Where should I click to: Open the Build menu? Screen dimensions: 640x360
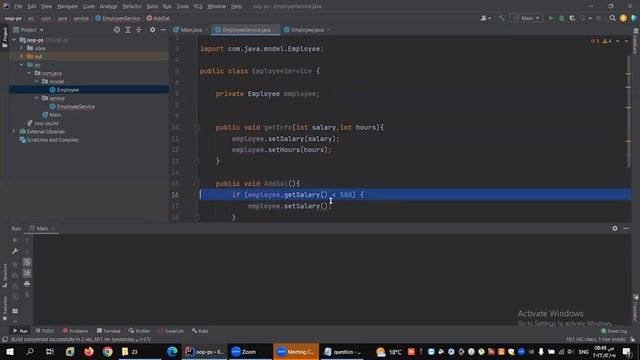pos(152,6)
